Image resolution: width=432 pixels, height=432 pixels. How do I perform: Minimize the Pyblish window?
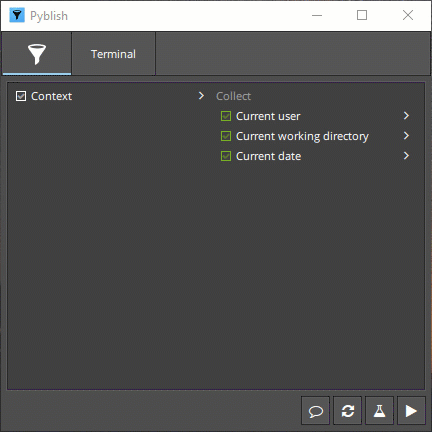[317, 15]
